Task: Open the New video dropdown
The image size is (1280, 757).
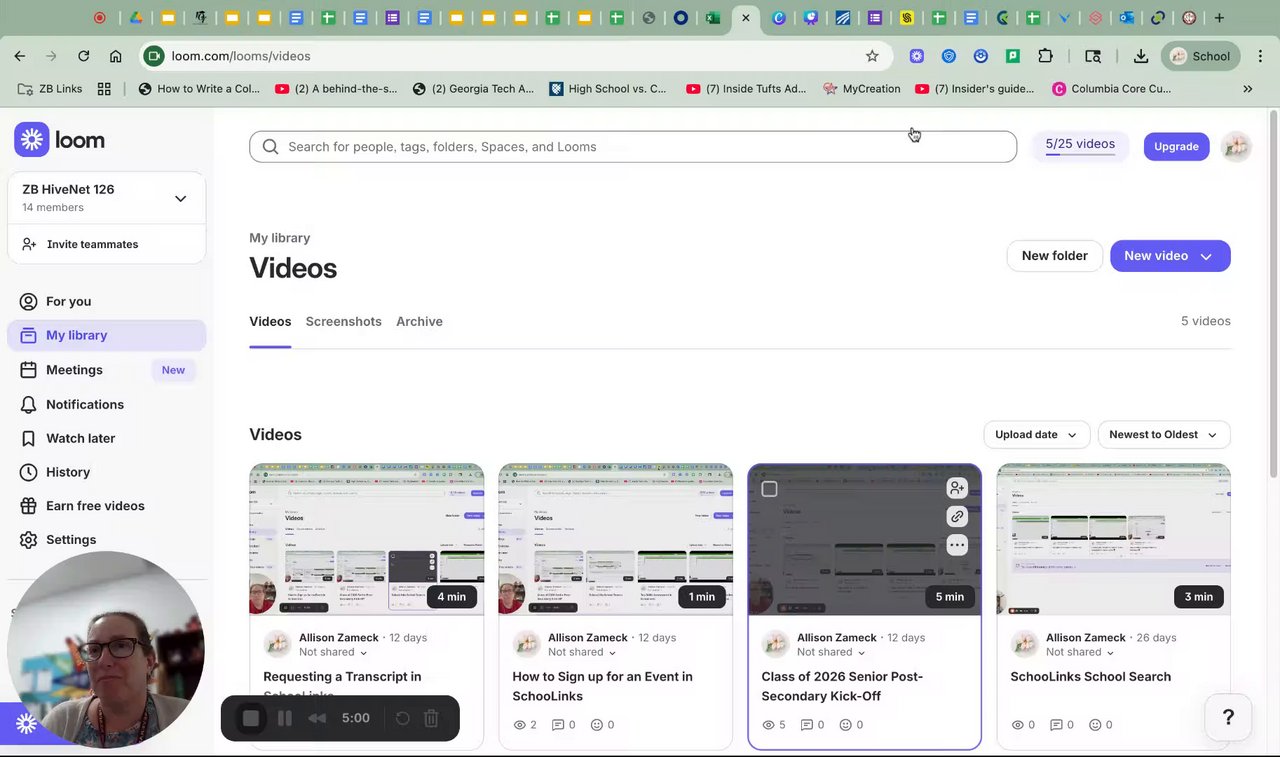Action: pyautogui.click(x=1170, y=256)
